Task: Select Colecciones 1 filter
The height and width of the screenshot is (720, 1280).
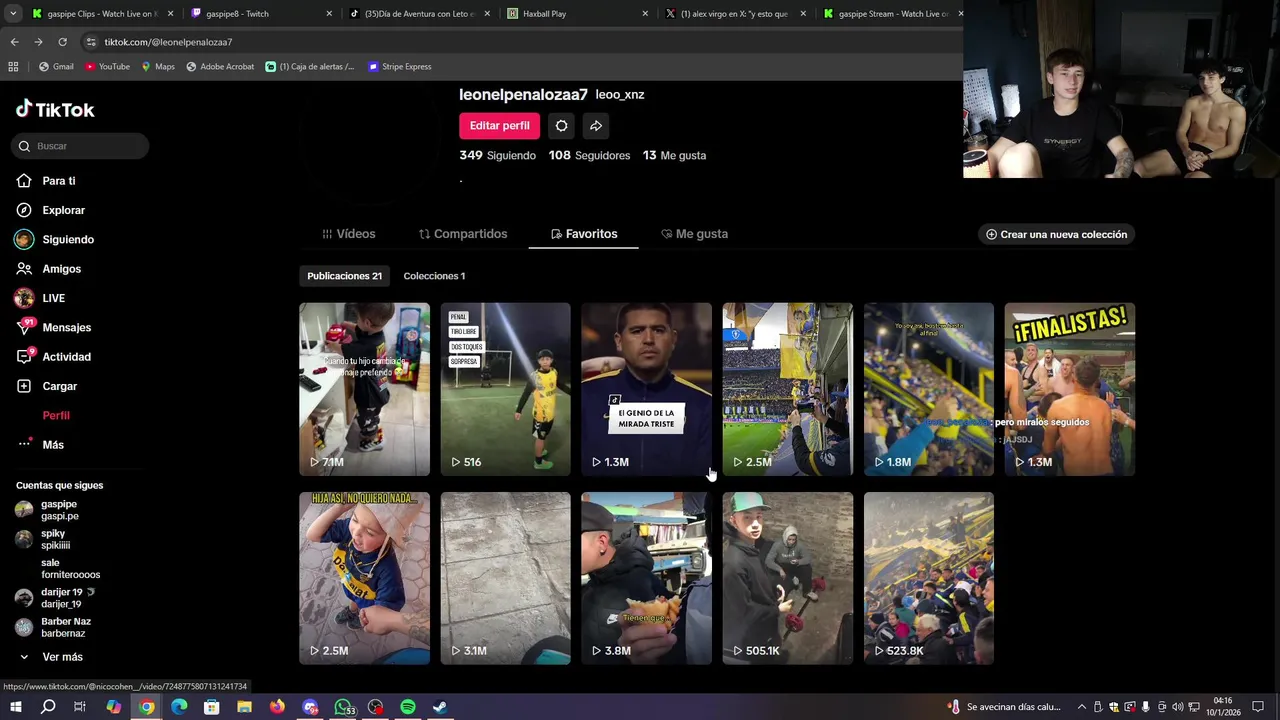Action: [434, 276]
